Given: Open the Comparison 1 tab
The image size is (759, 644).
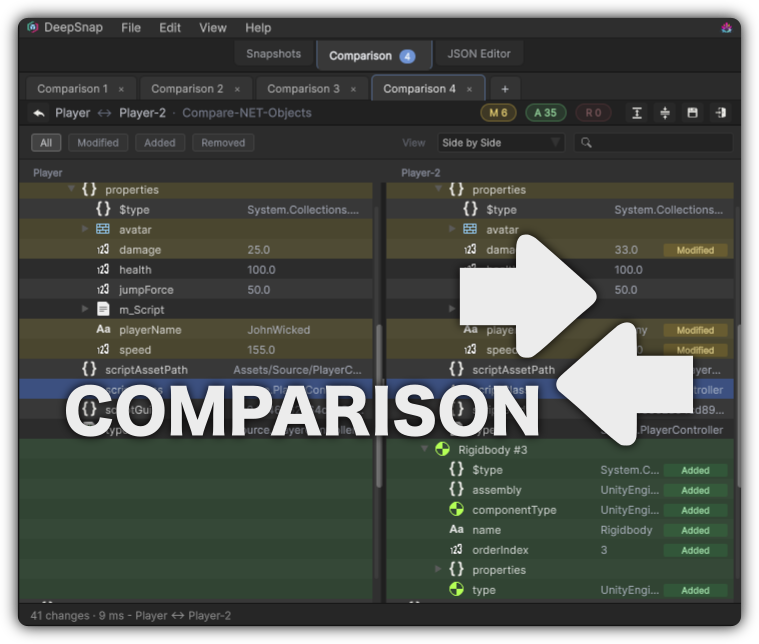Looking at the screenshot, I should pyautogui.click(x=72, y=89).
